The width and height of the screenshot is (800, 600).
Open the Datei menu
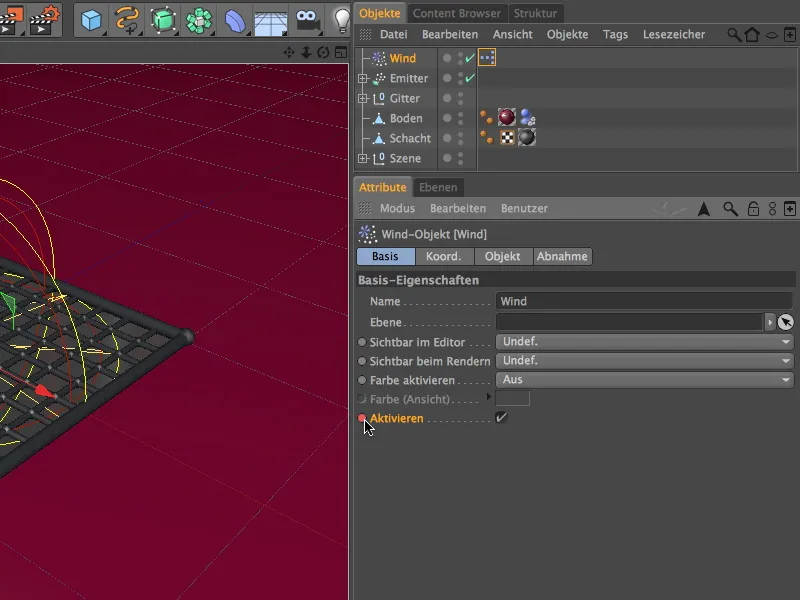pos(393,34)
